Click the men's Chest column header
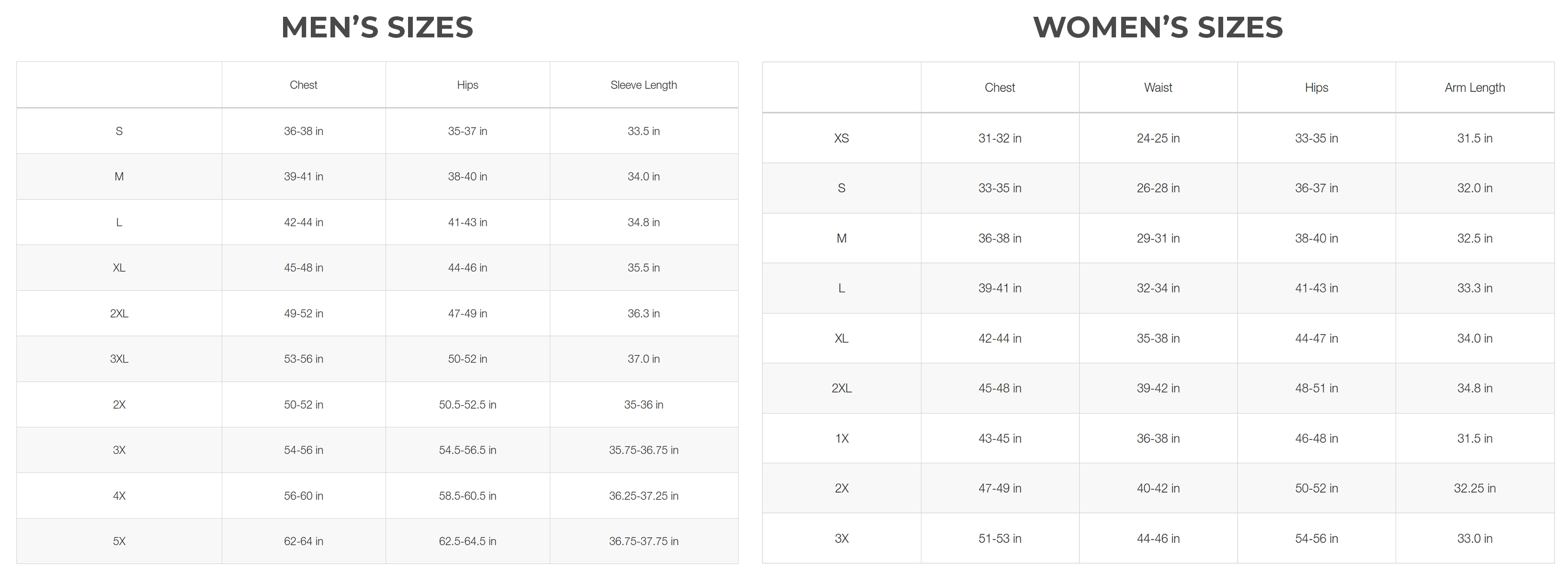1568x578 pixels. pos(303,85)
